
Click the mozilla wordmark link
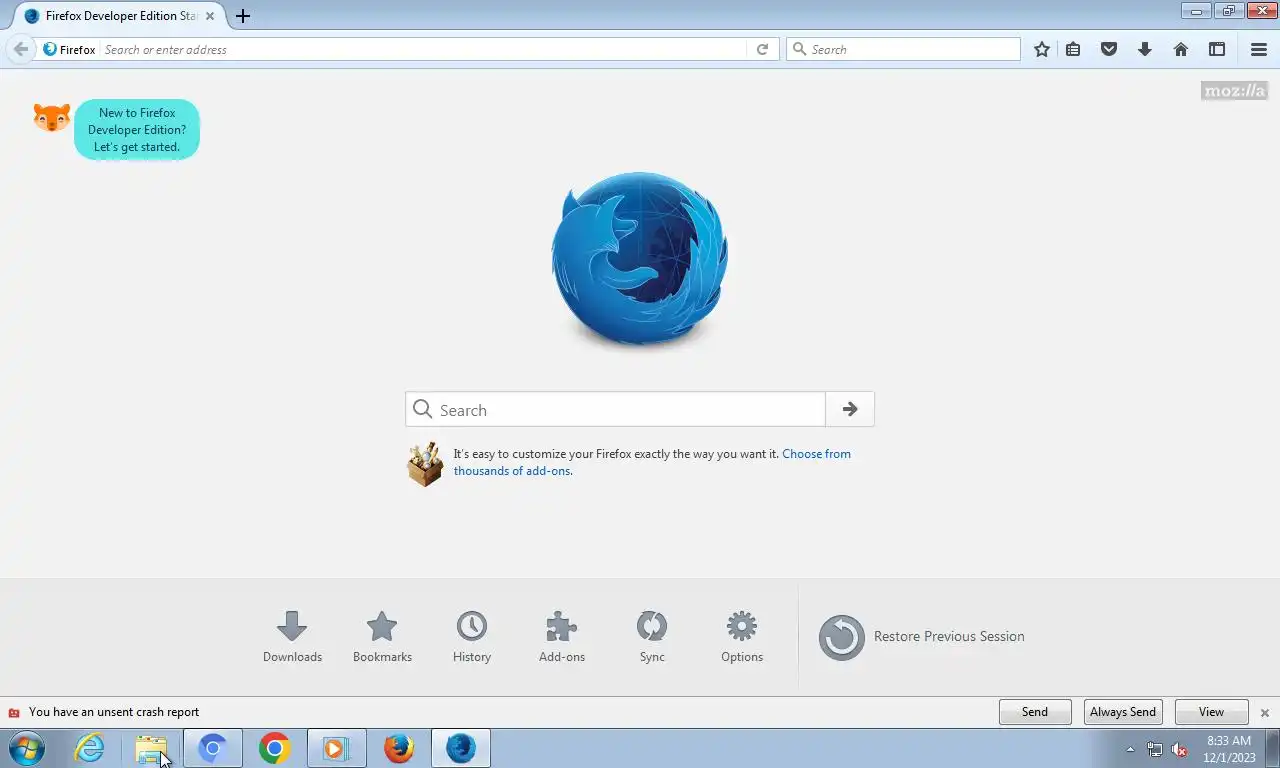click(x=1235, y=90)
